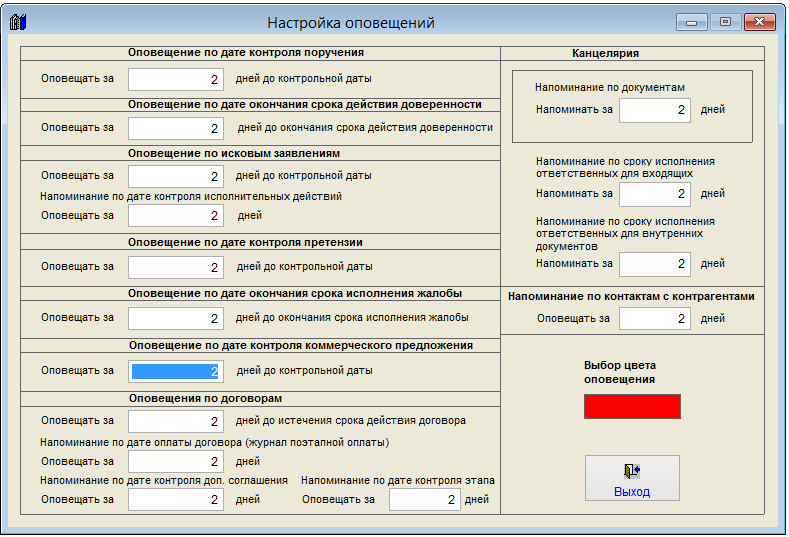
Task: Click header Оповещение по дате контроля претензии
Action: [x=245, y=242]
